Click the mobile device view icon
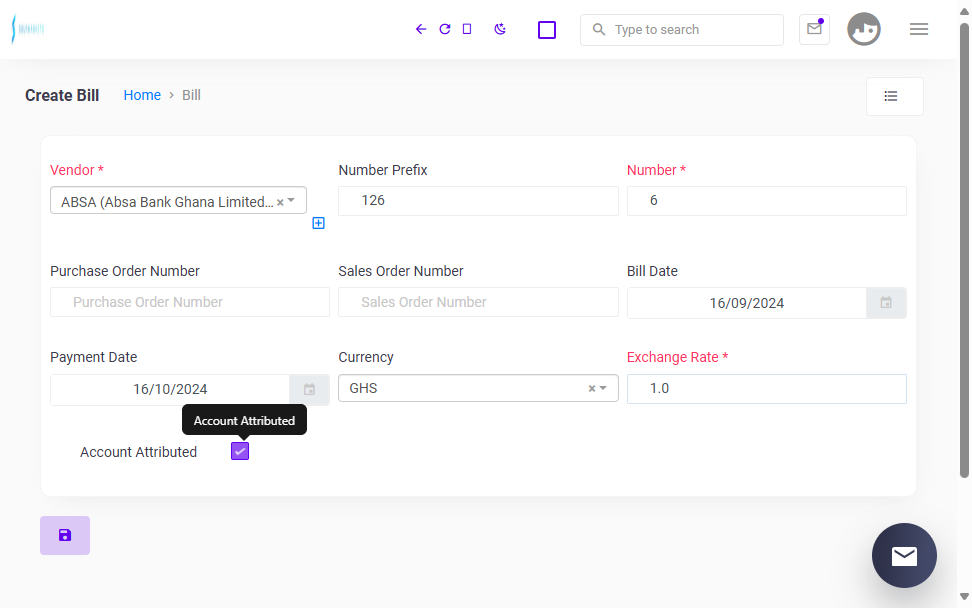 point(467,29)
